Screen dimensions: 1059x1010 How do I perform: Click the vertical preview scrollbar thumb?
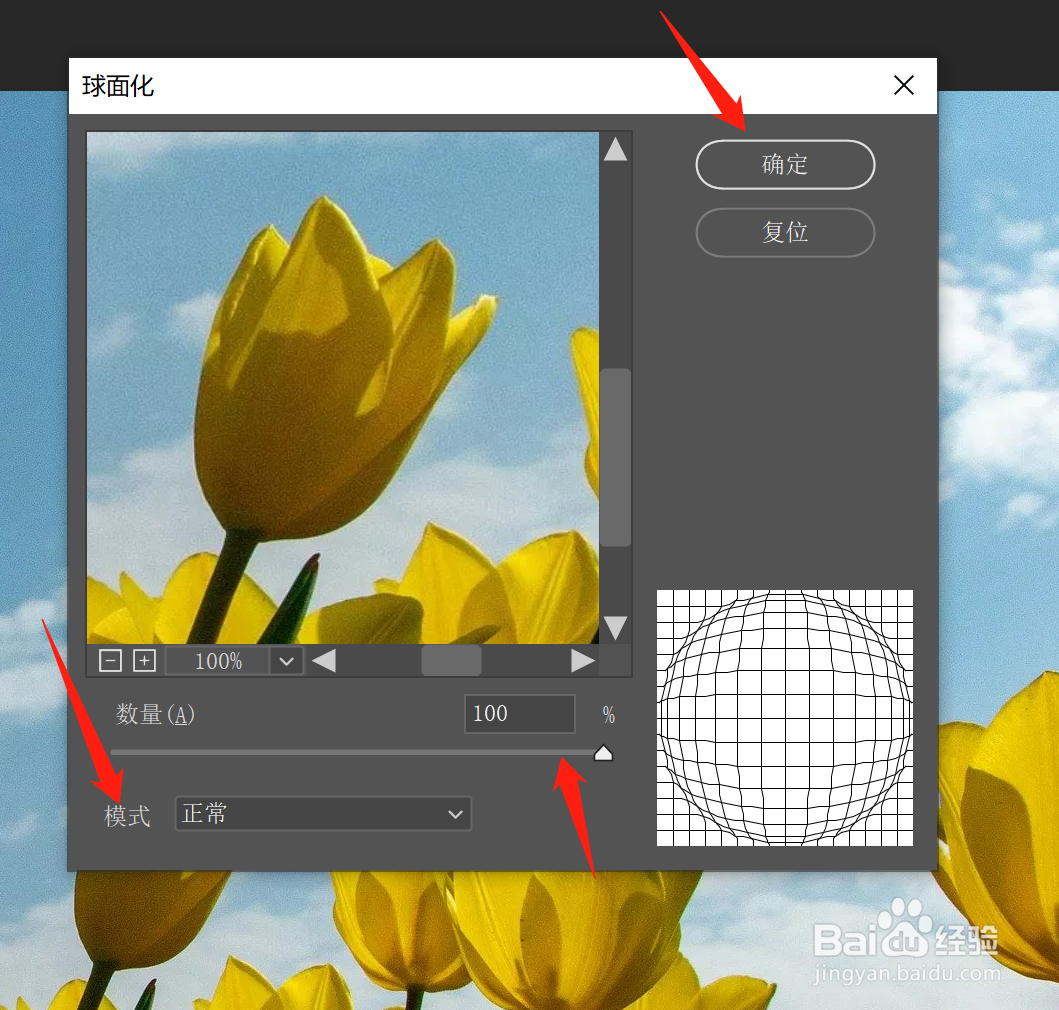[615, 457]
